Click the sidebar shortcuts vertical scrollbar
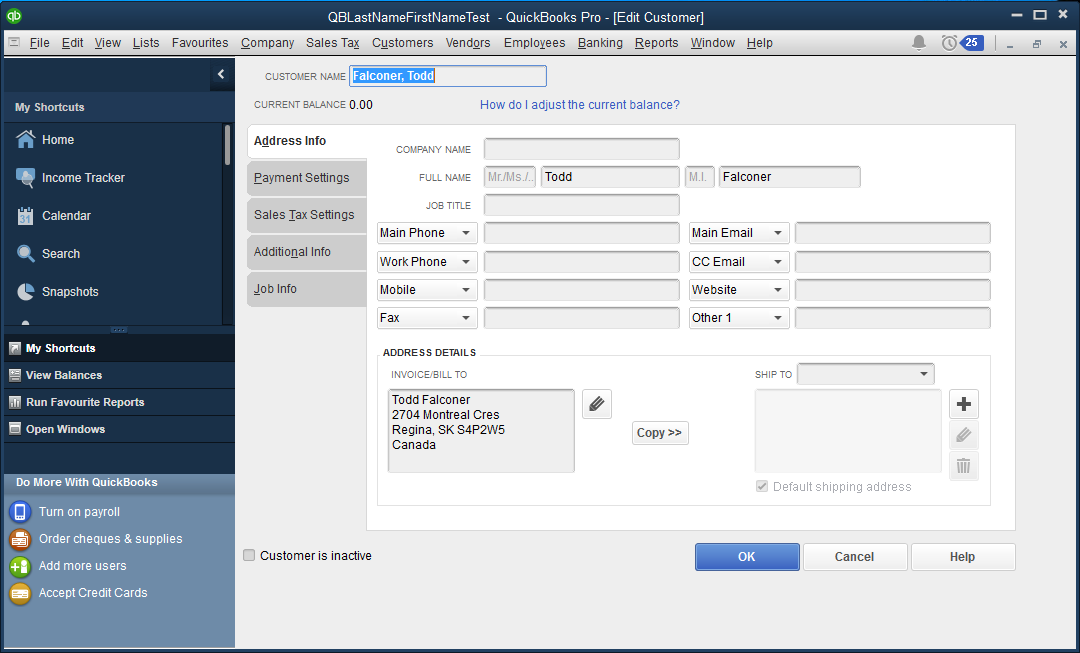 pyautogui.click(x=227, y=145)
